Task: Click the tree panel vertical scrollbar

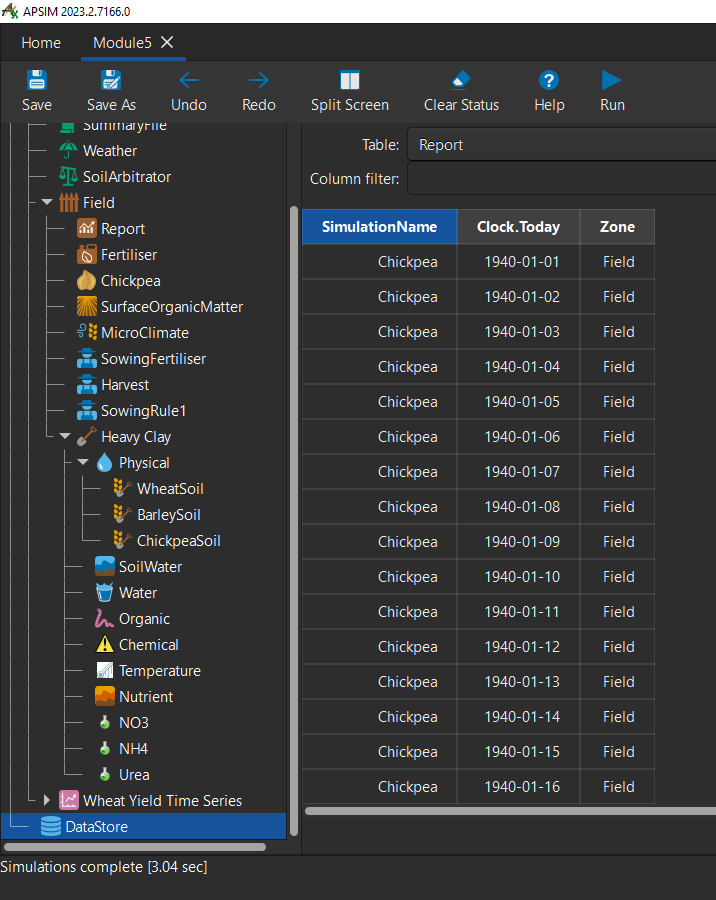Action: pos(294,521)
